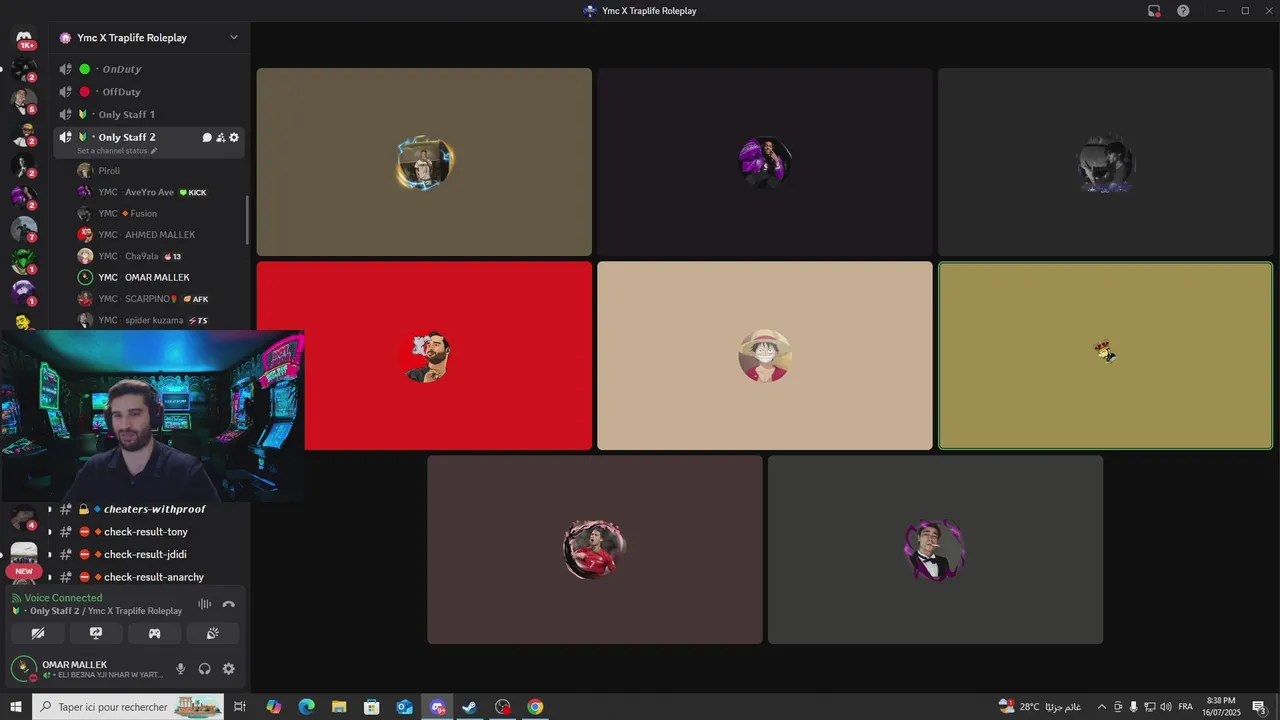The image size is (1280, 720).
Task: Jump to NEW unread mentions pill
Action: (24, 572)
